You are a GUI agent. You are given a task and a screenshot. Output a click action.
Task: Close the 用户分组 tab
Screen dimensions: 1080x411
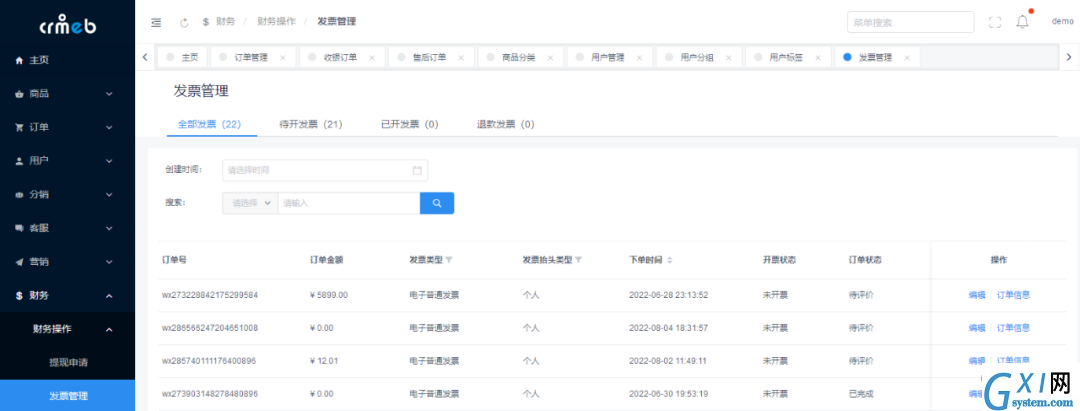pyautogui.click(x=728, y=58)
